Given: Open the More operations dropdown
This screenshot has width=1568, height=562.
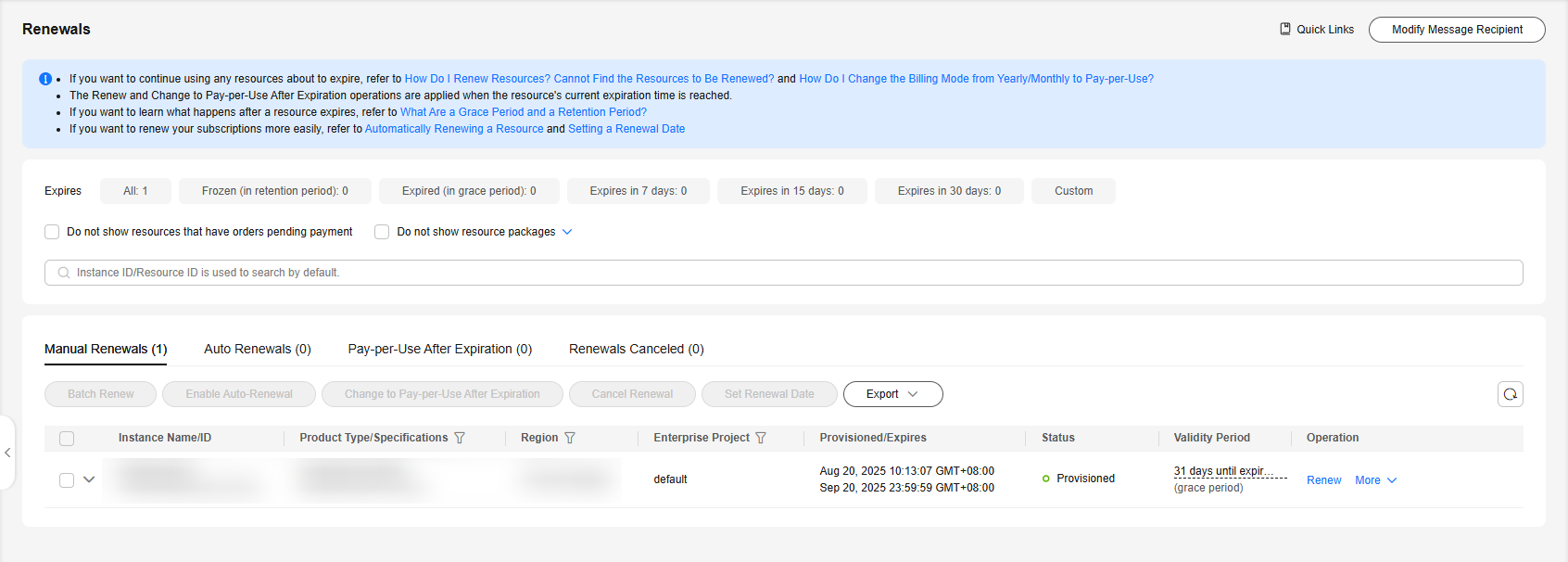Looking at the screenshot, I should tap(1375, 480).
